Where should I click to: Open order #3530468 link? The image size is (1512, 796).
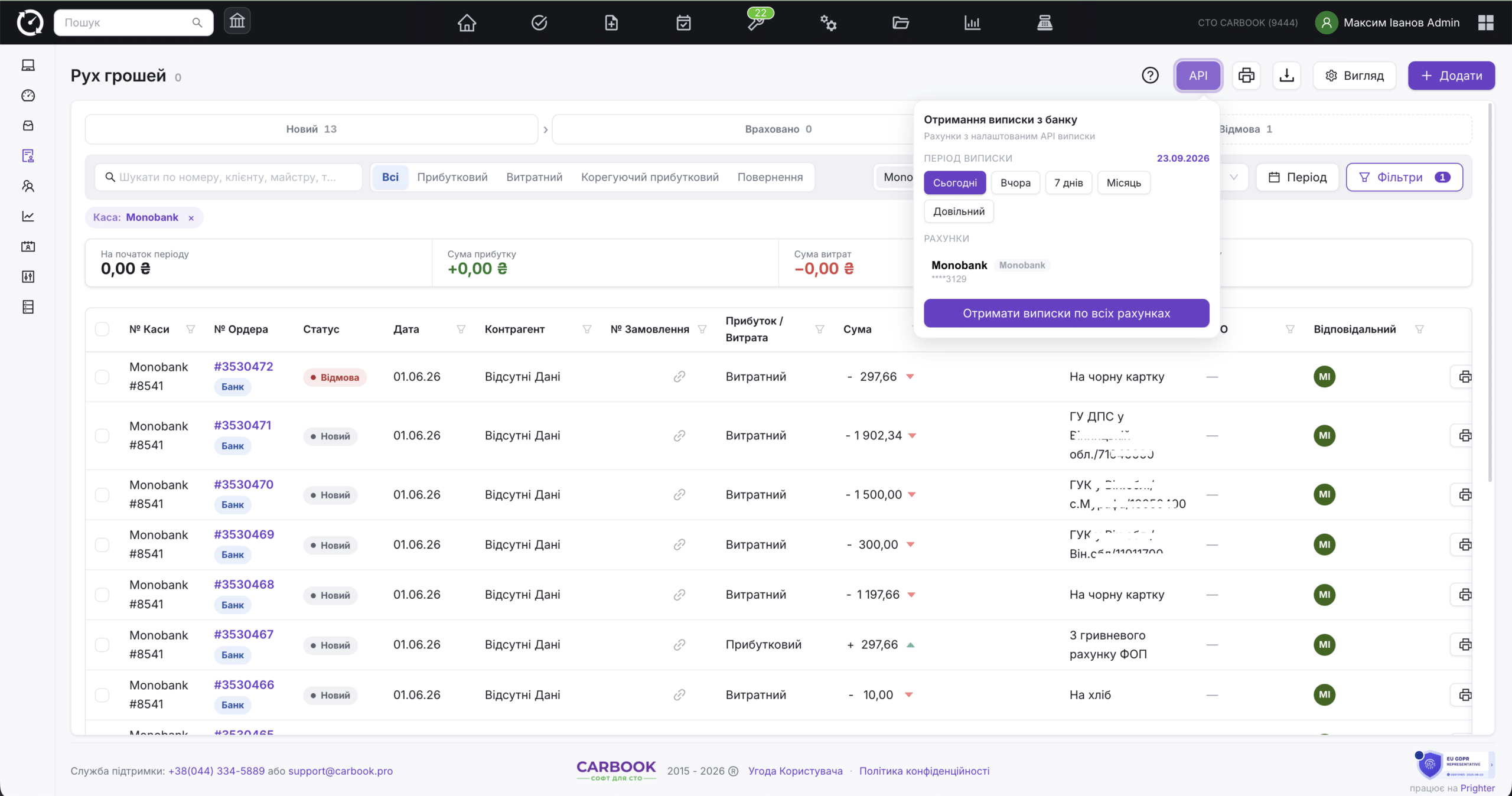tap(244, 585)
